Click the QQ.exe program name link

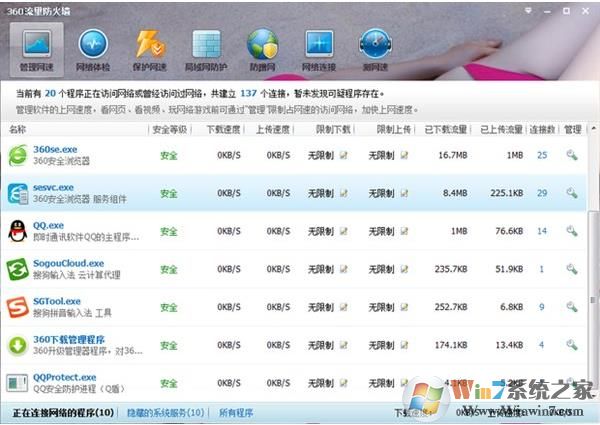49,225
